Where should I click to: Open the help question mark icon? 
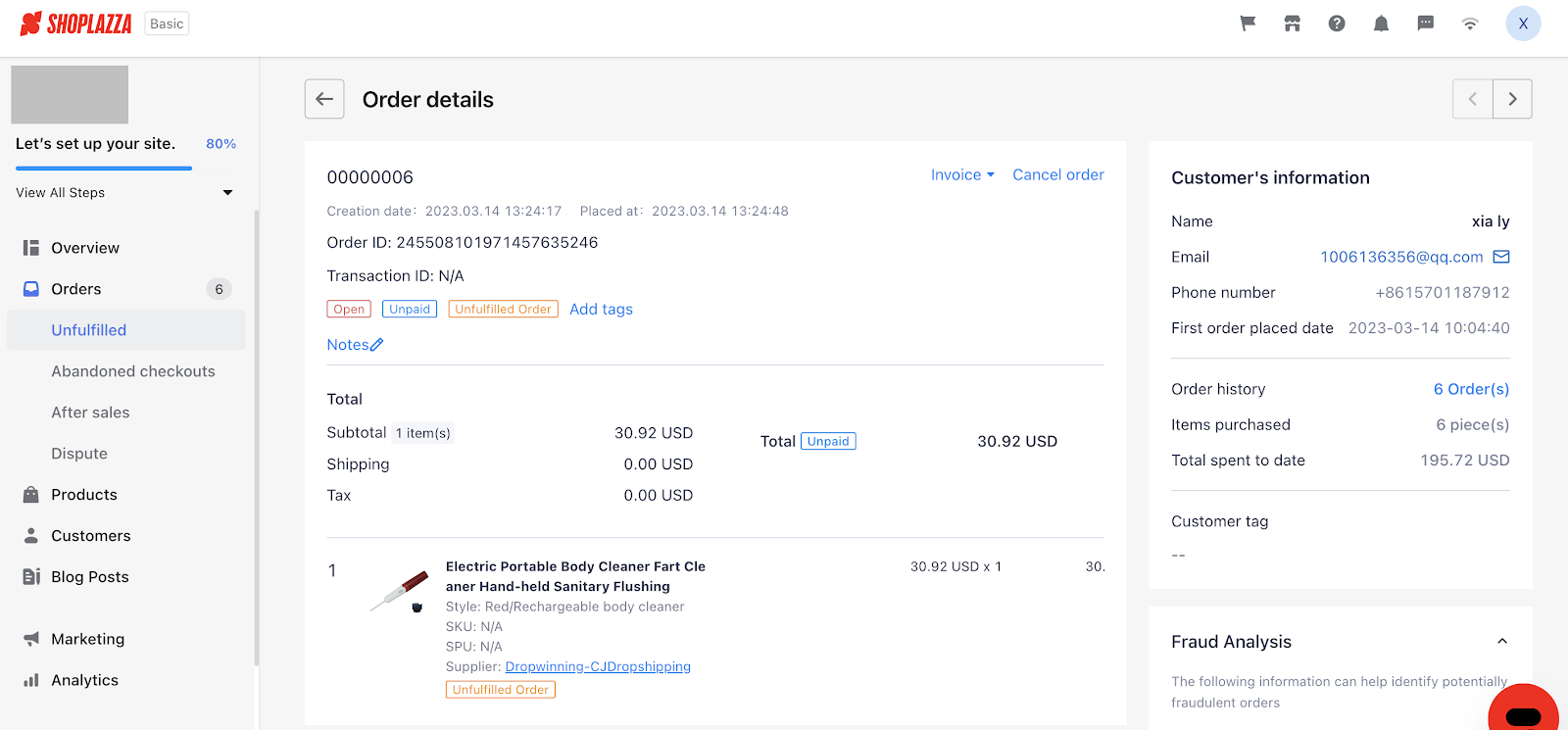pyautogui.click(x=1337, y=24)
